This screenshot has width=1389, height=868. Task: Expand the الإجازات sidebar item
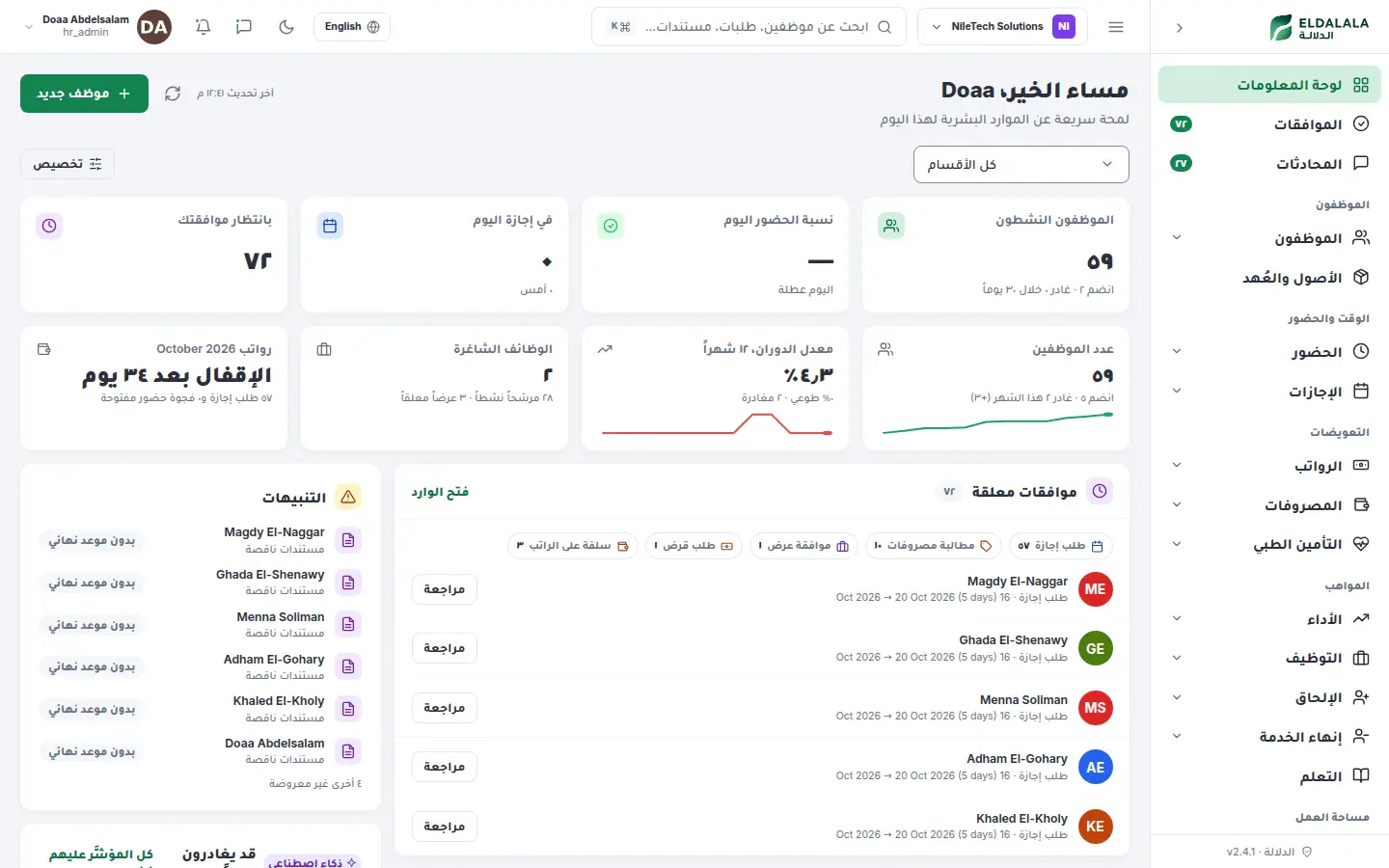1269,392
